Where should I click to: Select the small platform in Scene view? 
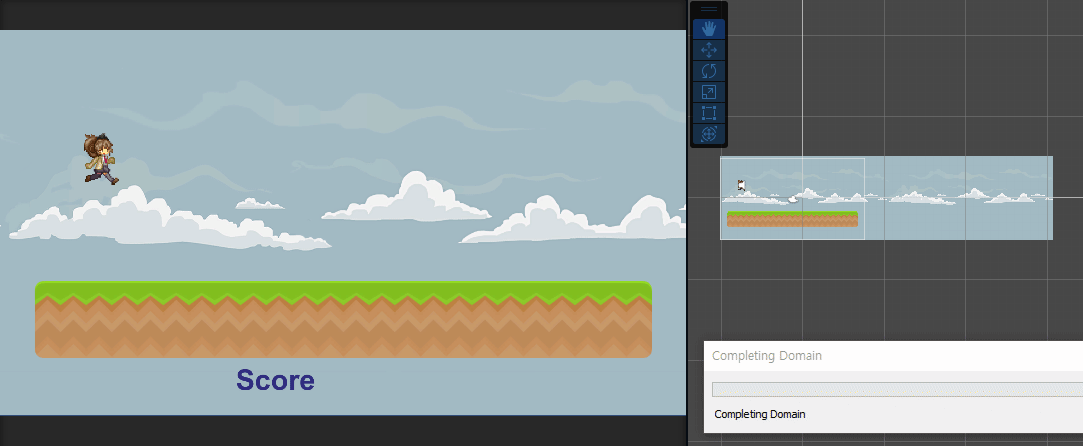[792, 219]
